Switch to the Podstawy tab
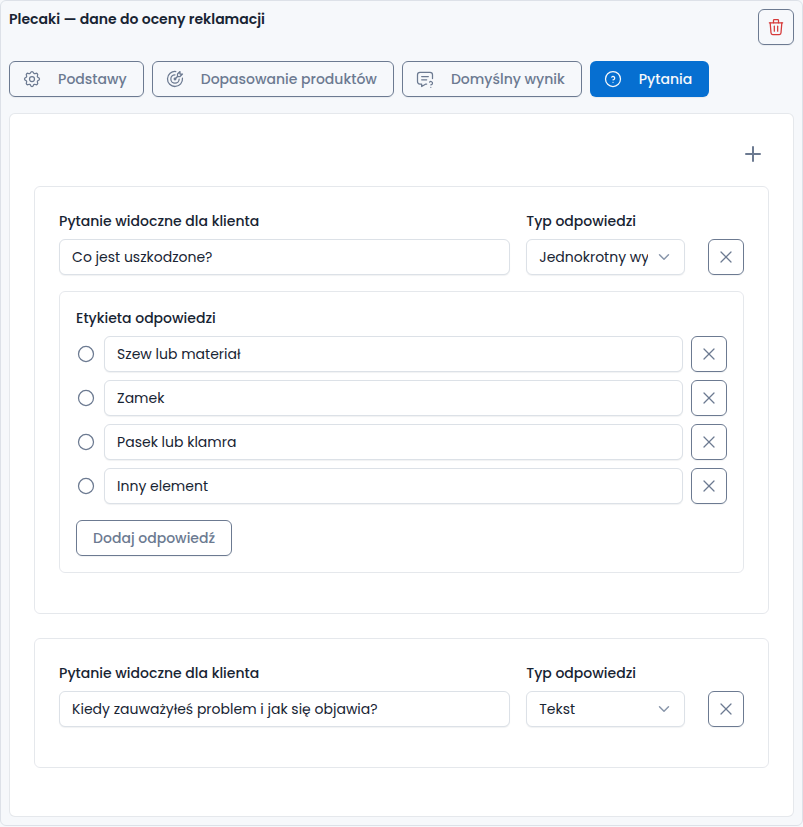This screenshot has width=803, height=827. 77,79
